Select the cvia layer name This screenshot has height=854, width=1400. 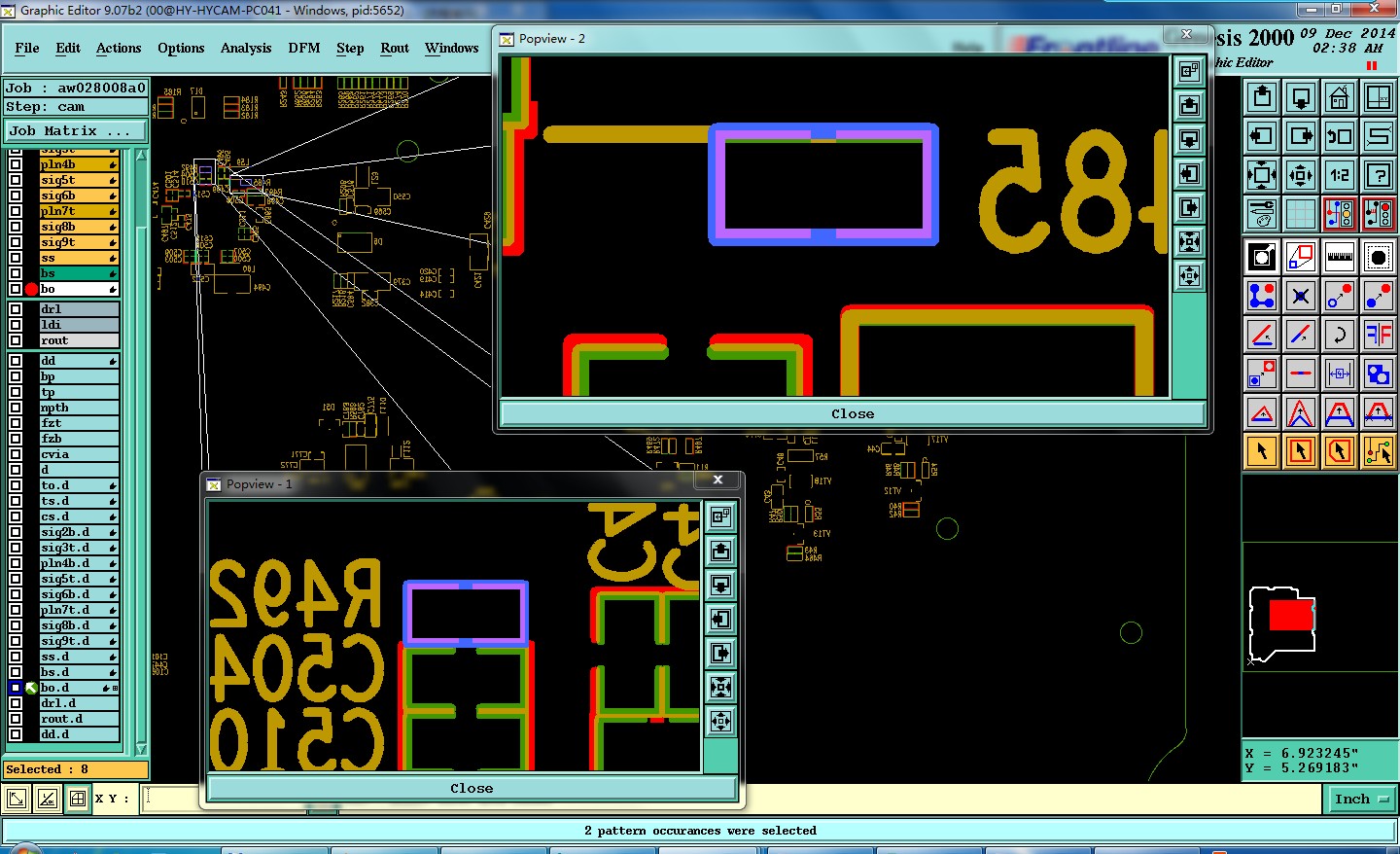pyautogui.click(x=79, y=454)
